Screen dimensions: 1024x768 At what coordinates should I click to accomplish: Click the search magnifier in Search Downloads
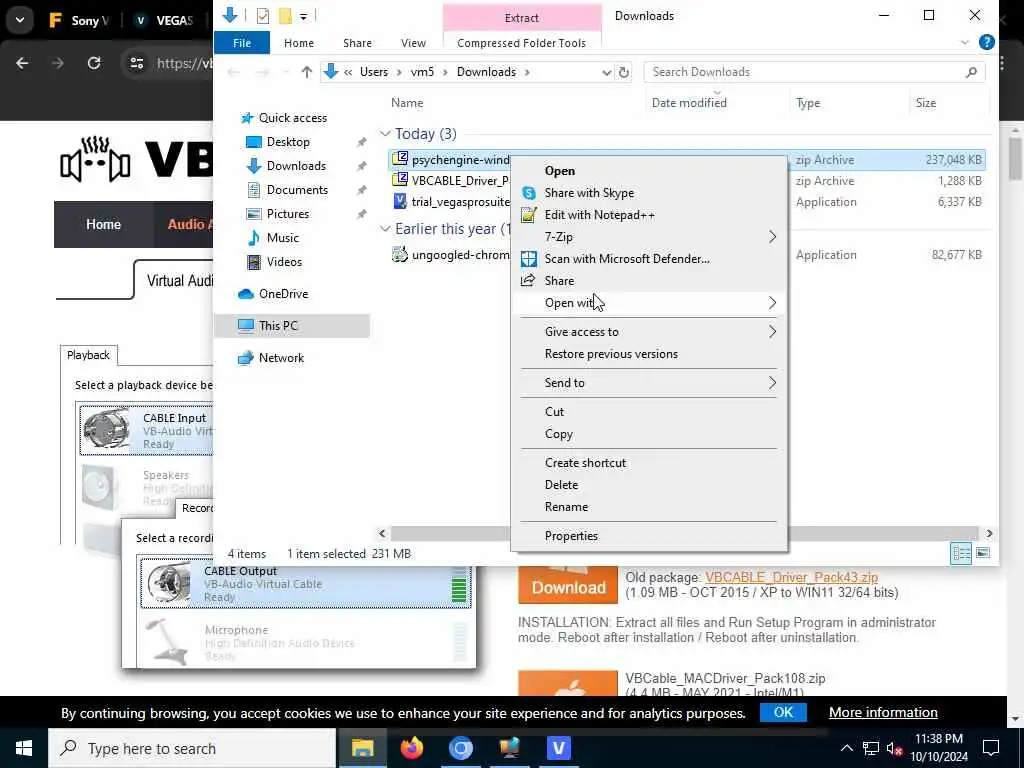click(971, 72)
